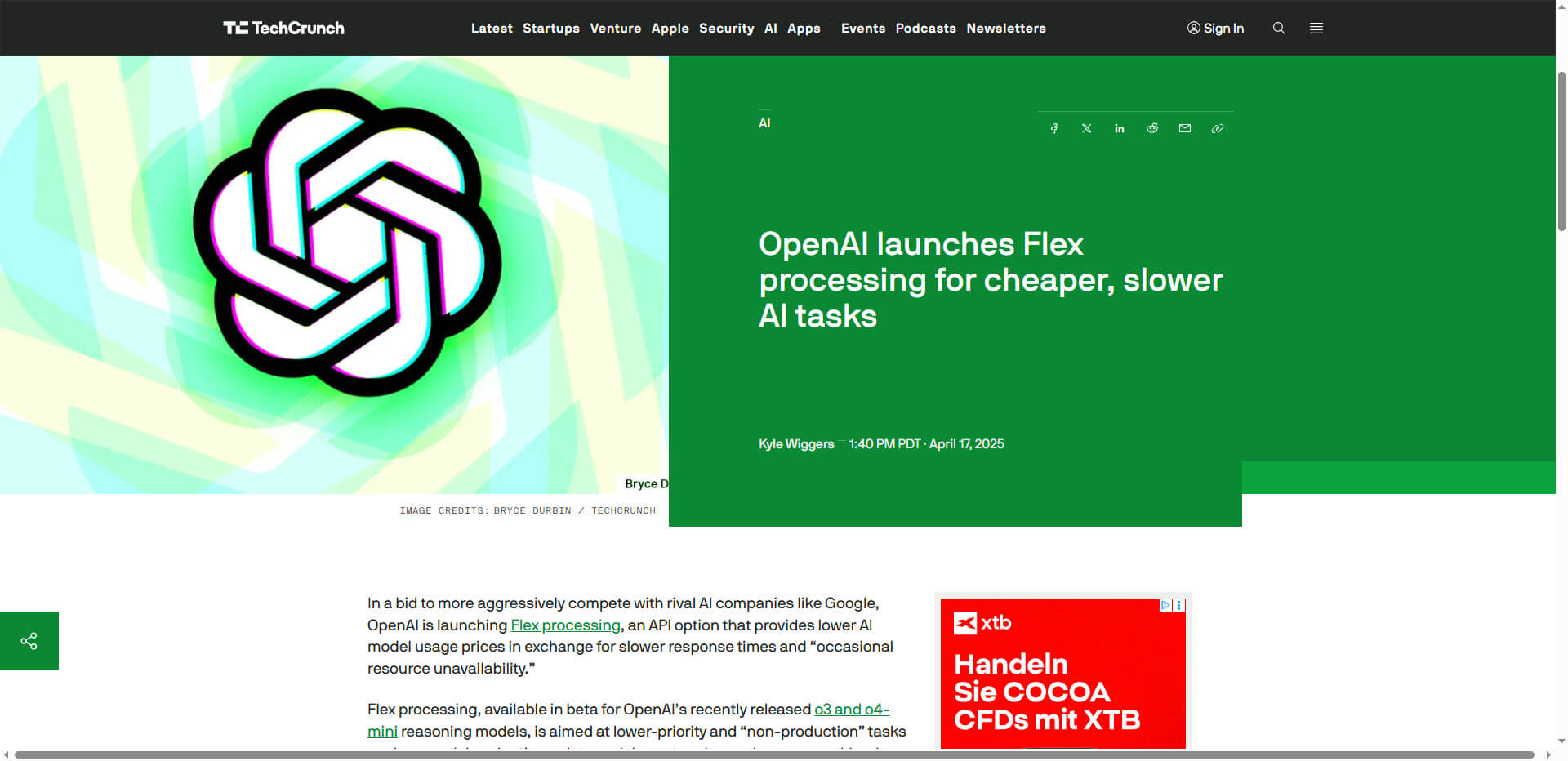Click the image credits Bryce Durbin caption
The width and height of the screenshot is (1568, 761).
coord(528,510)
